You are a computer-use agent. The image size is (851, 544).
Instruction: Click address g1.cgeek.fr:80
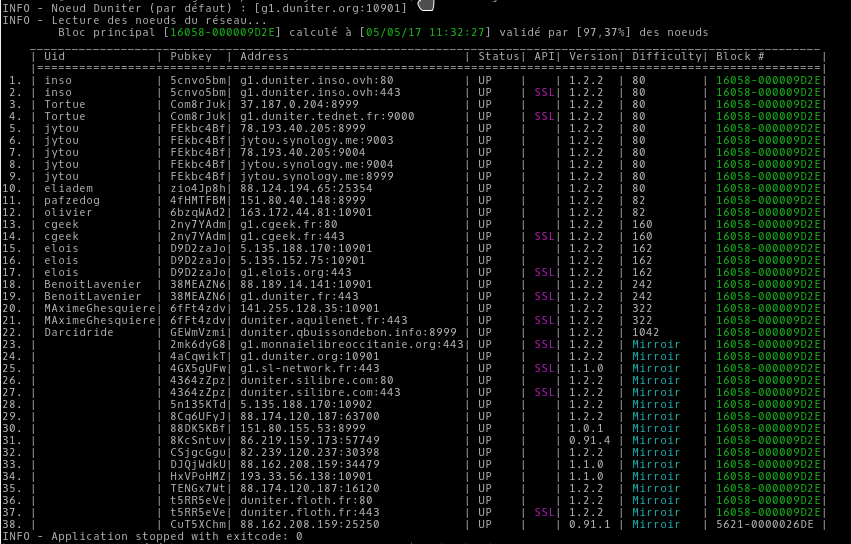pos(289,224)
